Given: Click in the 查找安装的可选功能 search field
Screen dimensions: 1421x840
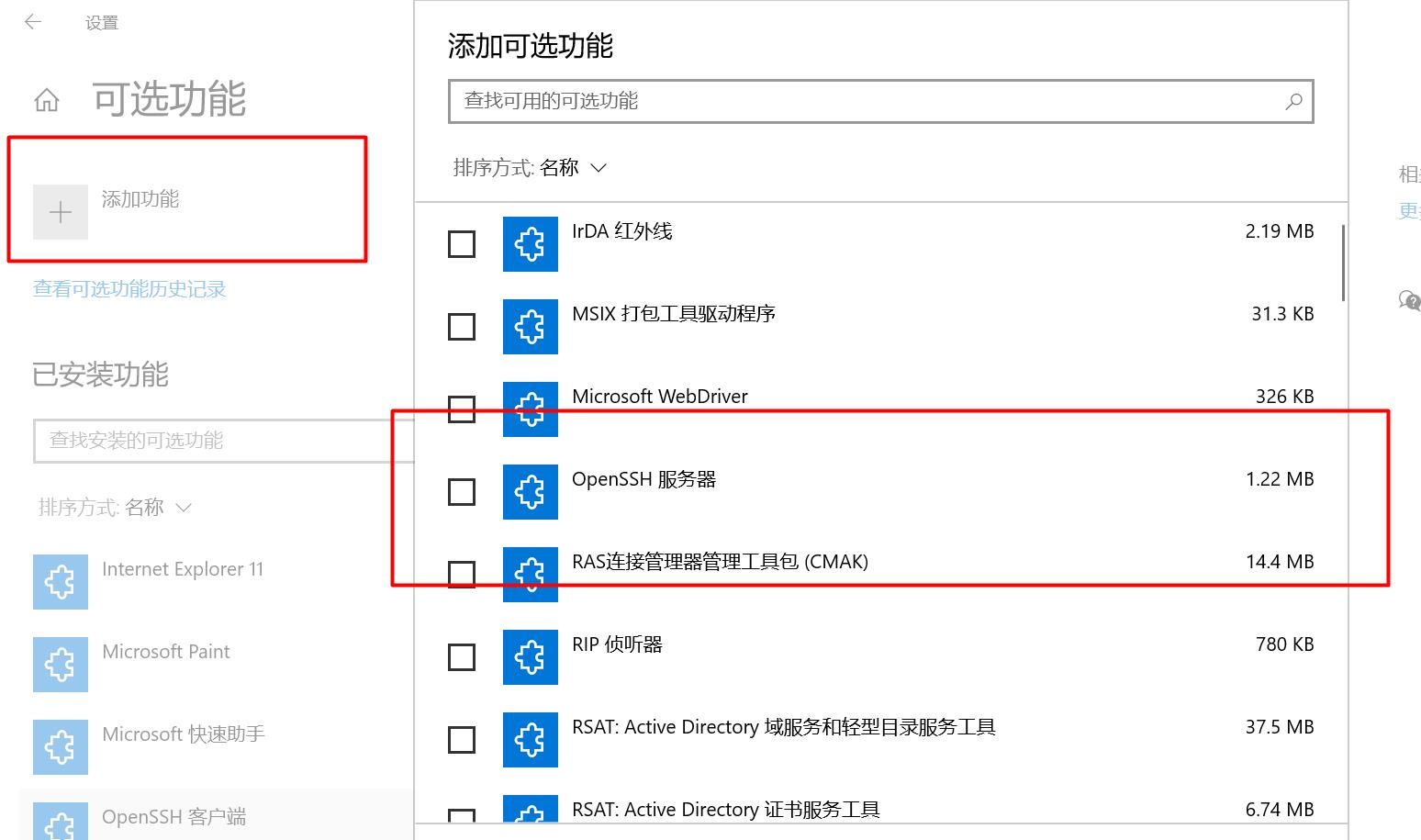Looking at the screenshot, I should 224,441.
